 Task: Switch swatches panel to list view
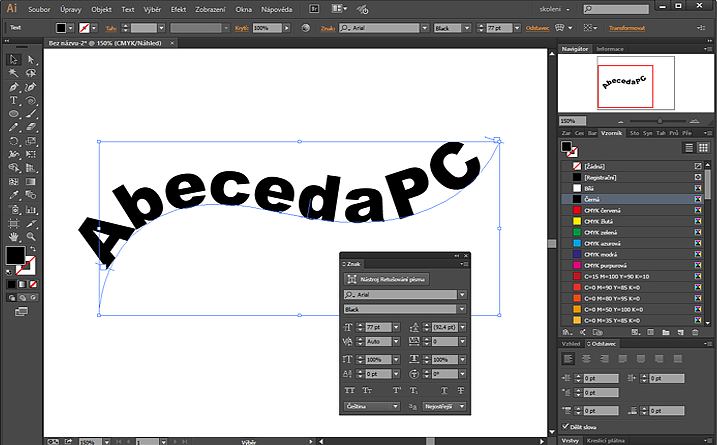click(x=689, y=147)
